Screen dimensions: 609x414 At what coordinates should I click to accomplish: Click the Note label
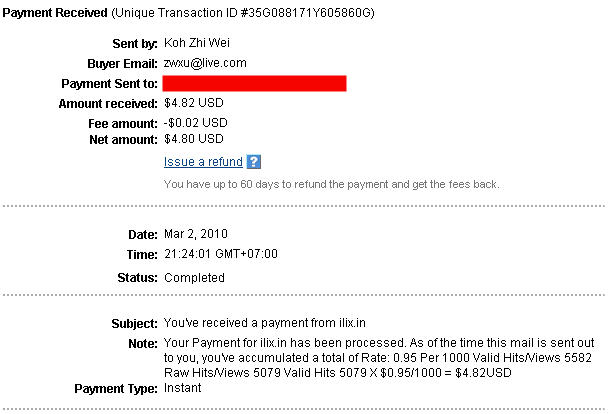pyautogui.click(x=143, y=344)
